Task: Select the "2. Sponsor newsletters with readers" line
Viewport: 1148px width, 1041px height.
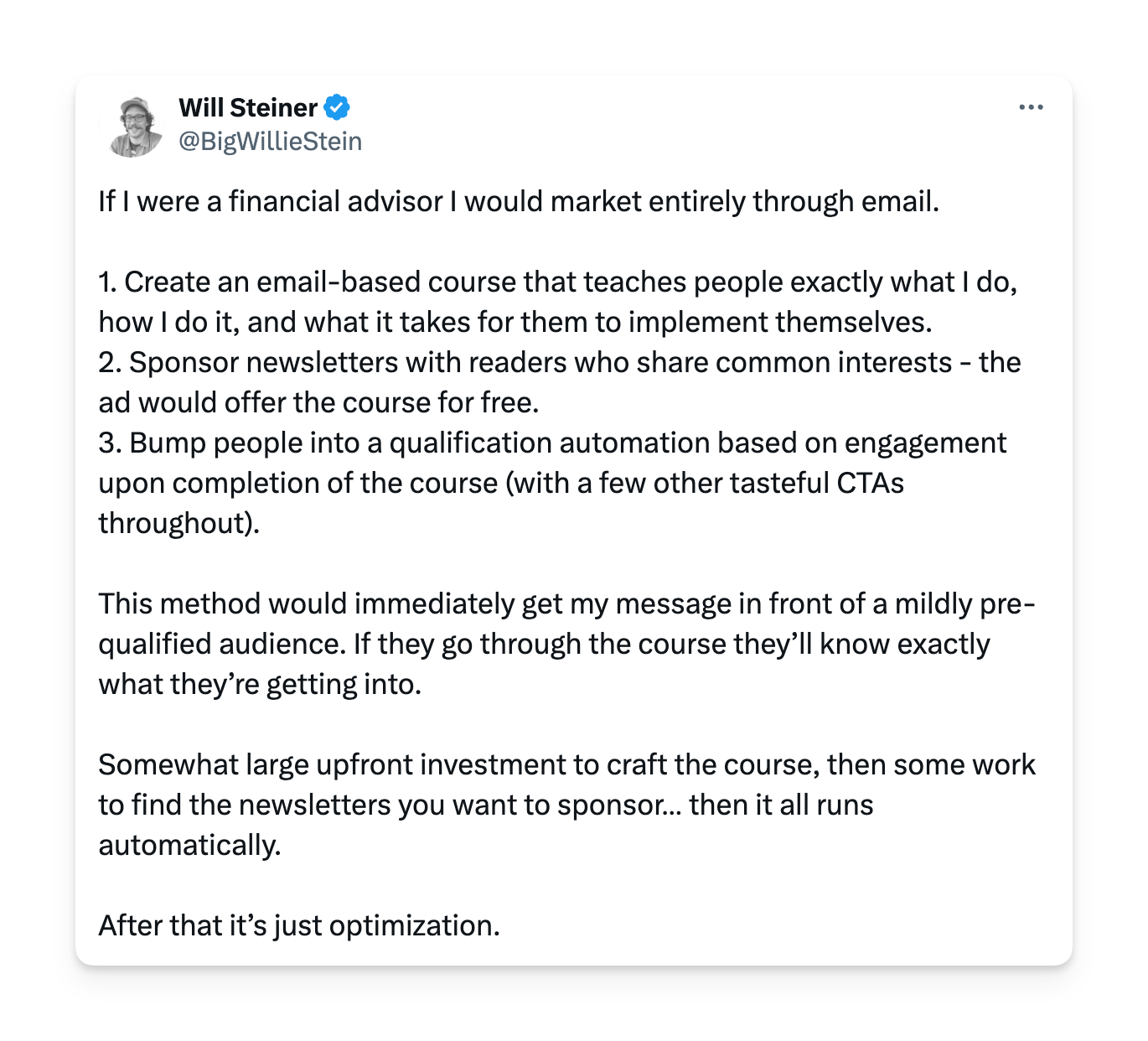Action: [x=560, y=363]
